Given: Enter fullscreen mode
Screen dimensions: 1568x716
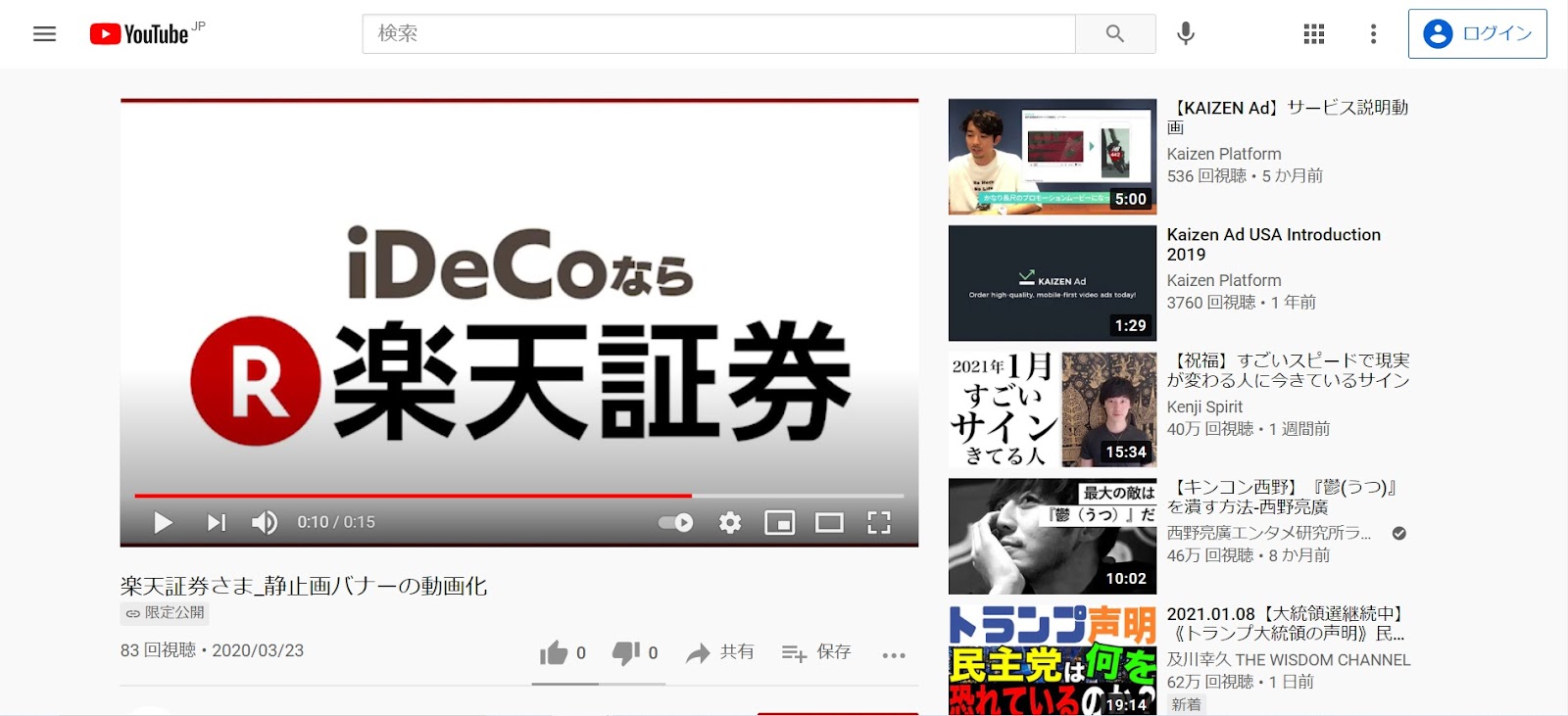Looking at the screenshot, I should click(879, 522).
